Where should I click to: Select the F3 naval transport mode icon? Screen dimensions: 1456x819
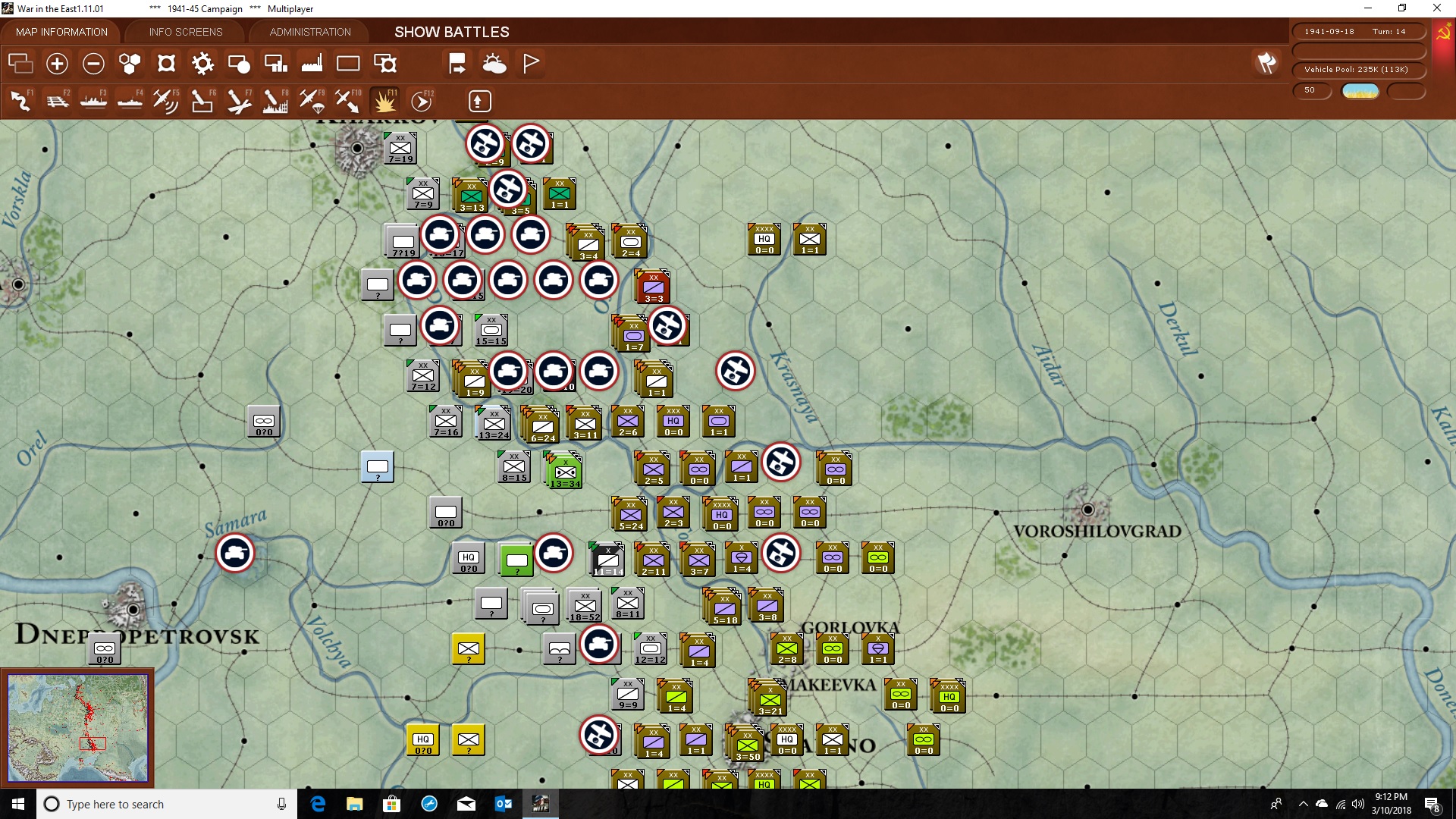pyautogui.click(x=94, y=100)
